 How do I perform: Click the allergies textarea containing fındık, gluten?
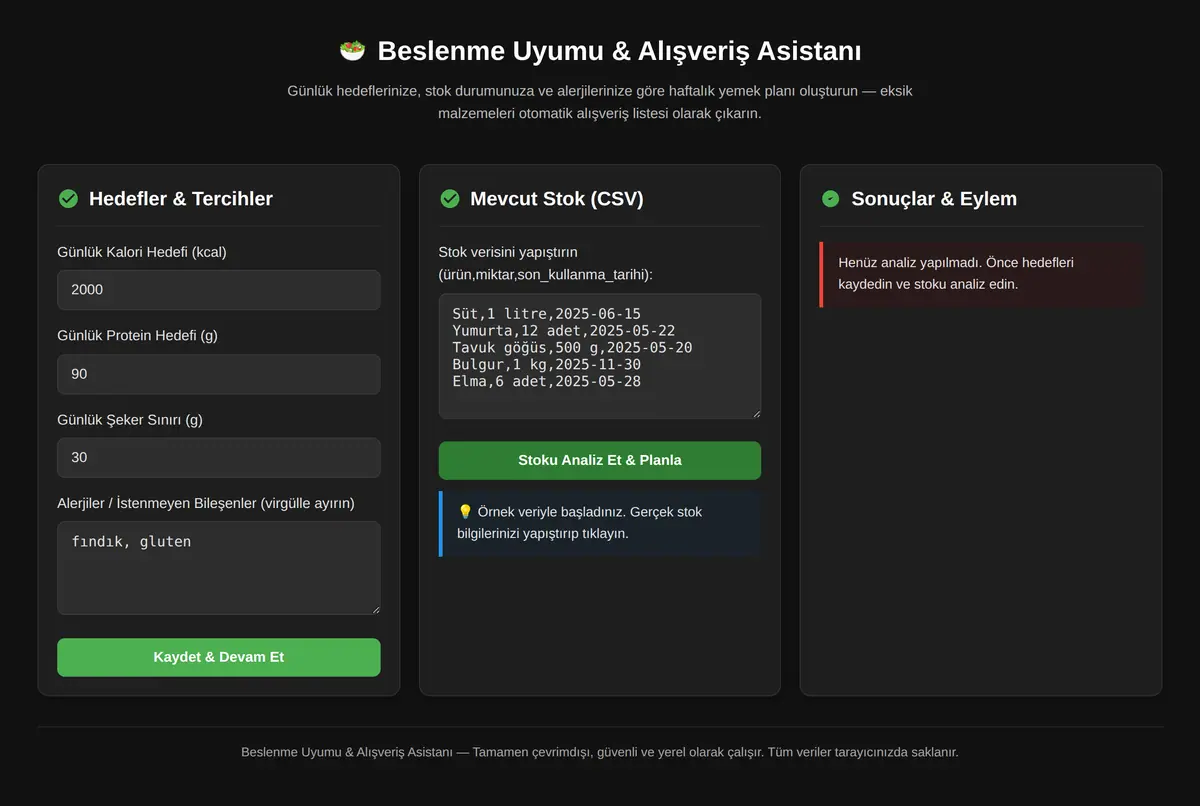point(219,568)
